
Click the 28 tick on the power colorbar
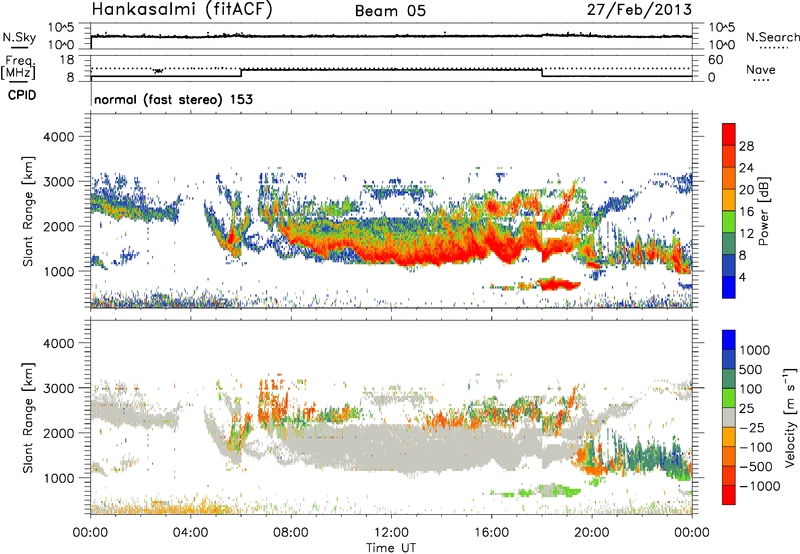[x=746, y=146]
